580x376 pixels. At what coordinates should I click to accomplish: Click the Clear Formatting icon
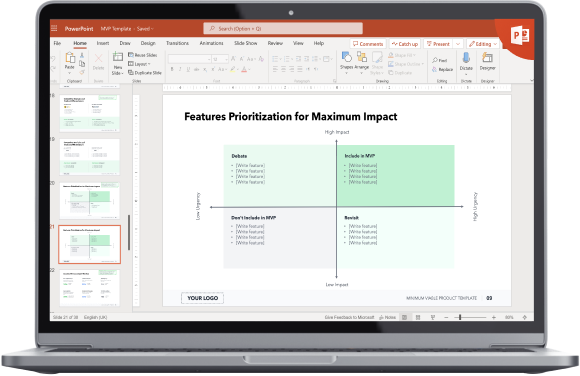(261, 59)
